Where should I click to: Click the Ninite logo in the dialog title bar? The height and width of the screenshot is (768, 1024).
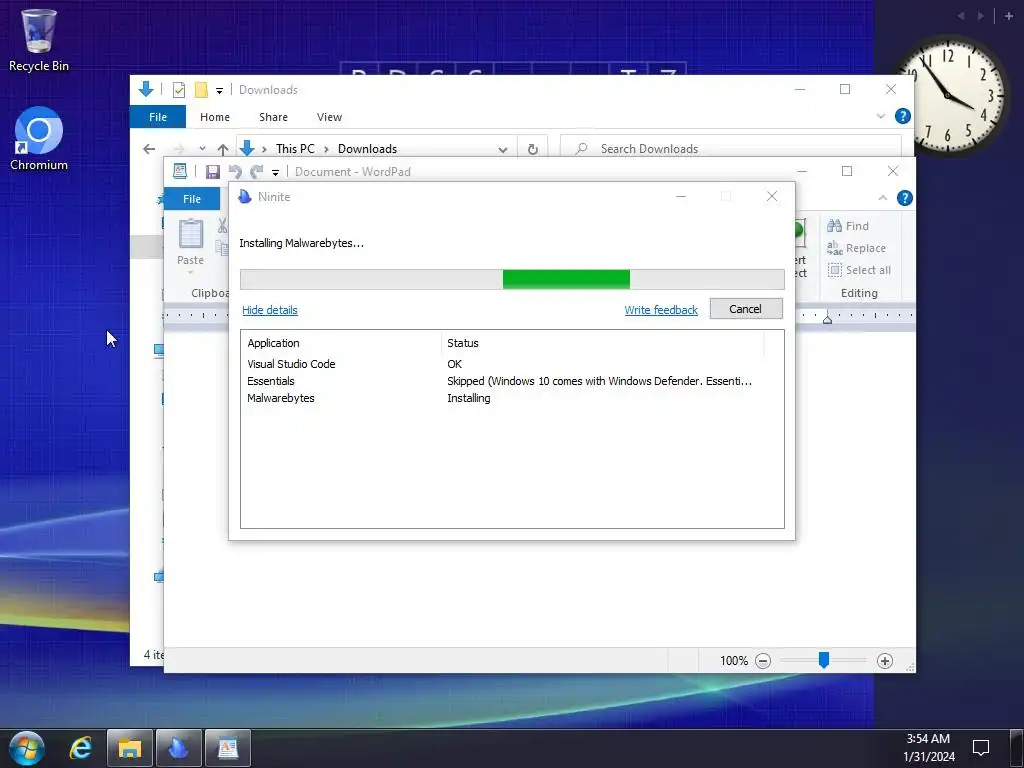[x=245, y=197]
